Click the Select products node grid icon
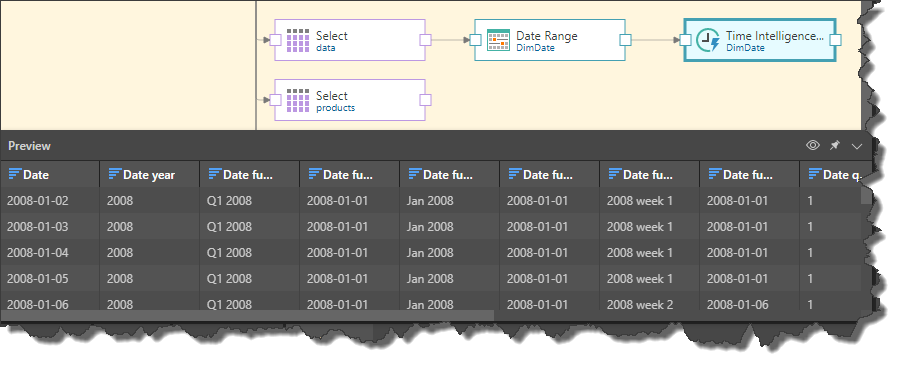904x366 pixels. tap(298, 100)
